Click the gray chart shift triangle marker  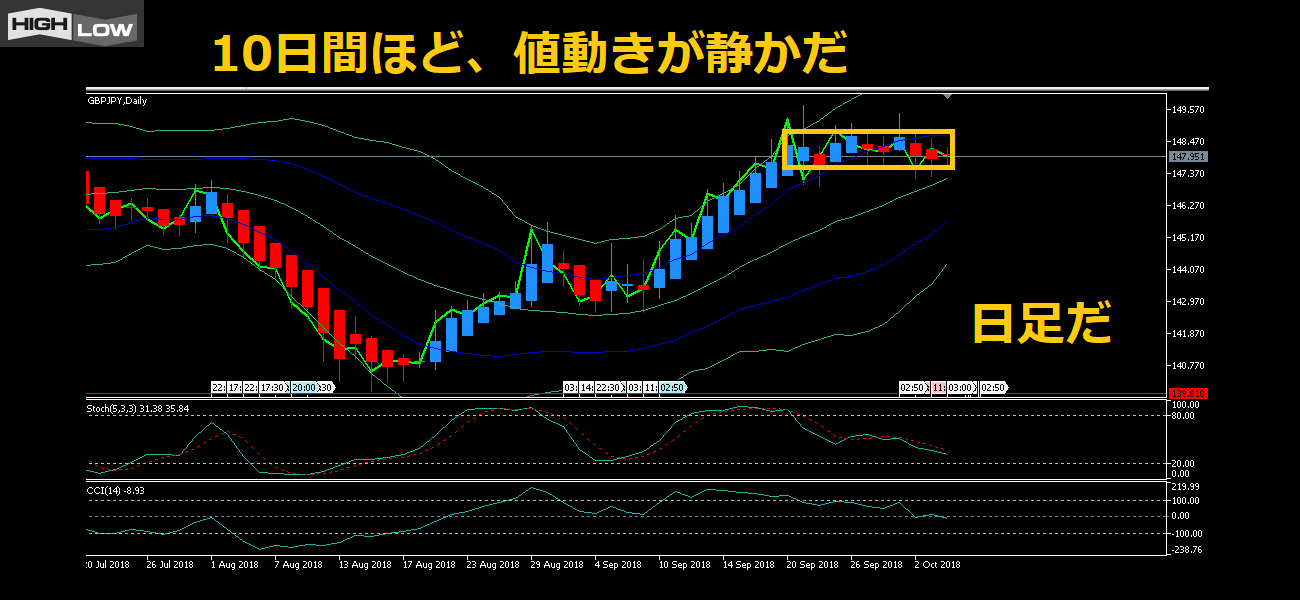[x=947, y=96]
